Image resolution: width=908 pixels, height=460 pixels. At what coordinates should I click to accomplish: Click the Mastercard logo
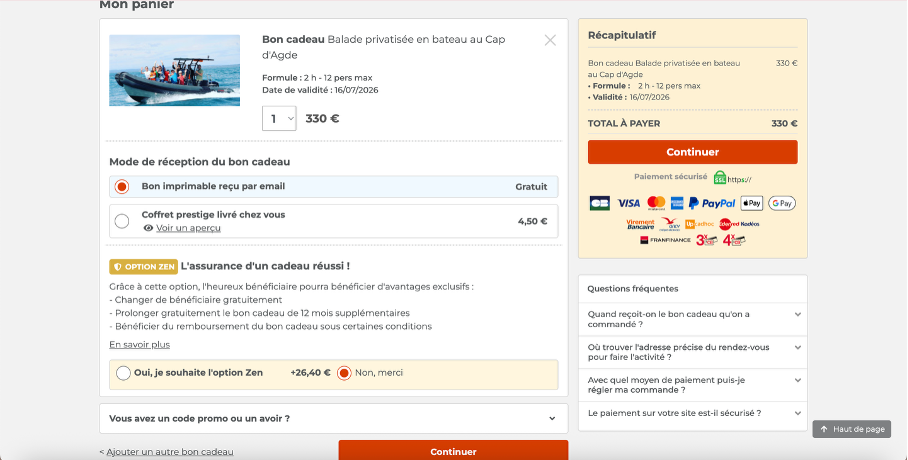click(656, 203)
